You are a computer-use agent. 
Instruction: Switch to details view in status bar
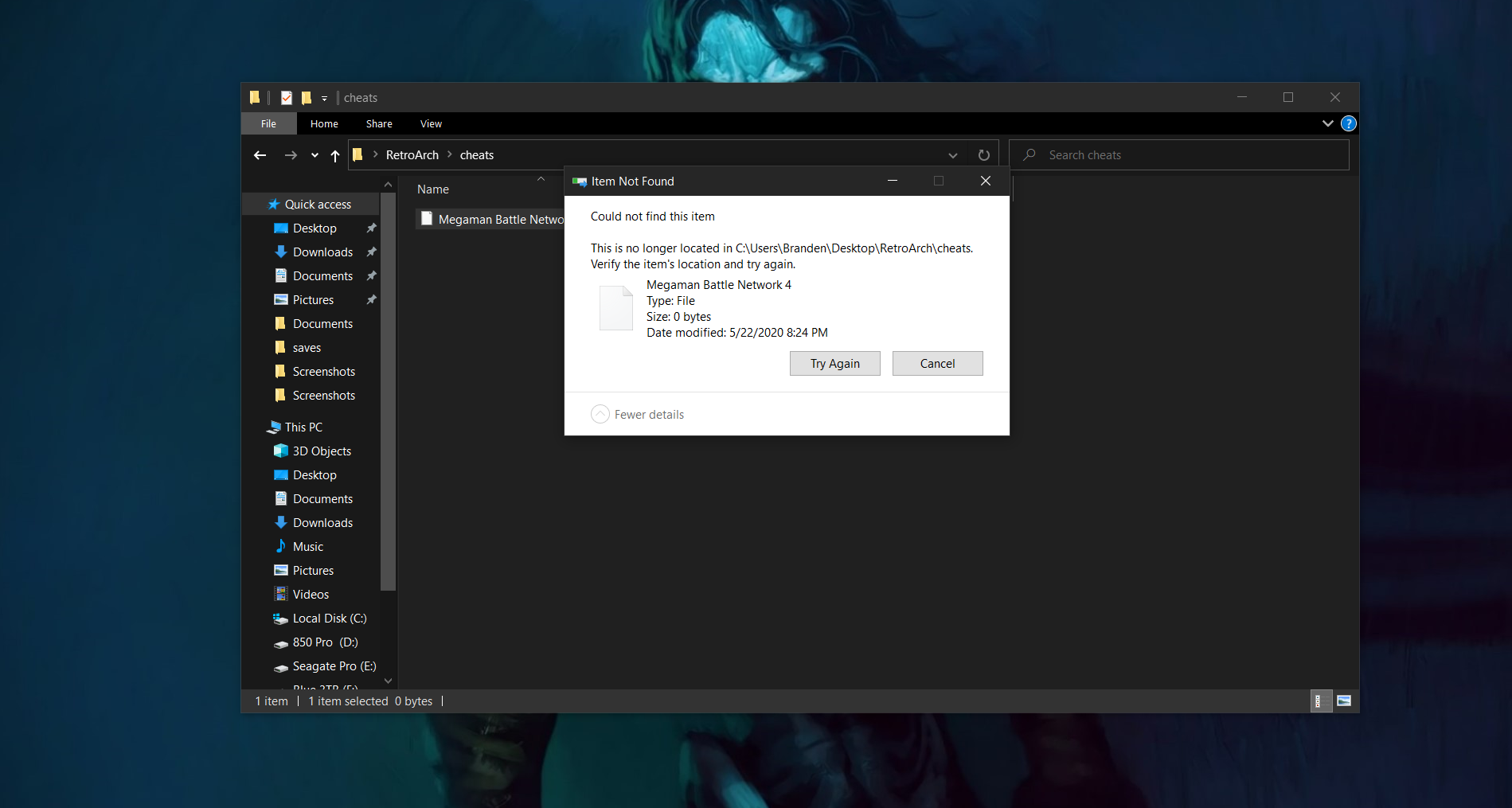pos(1320,701)
